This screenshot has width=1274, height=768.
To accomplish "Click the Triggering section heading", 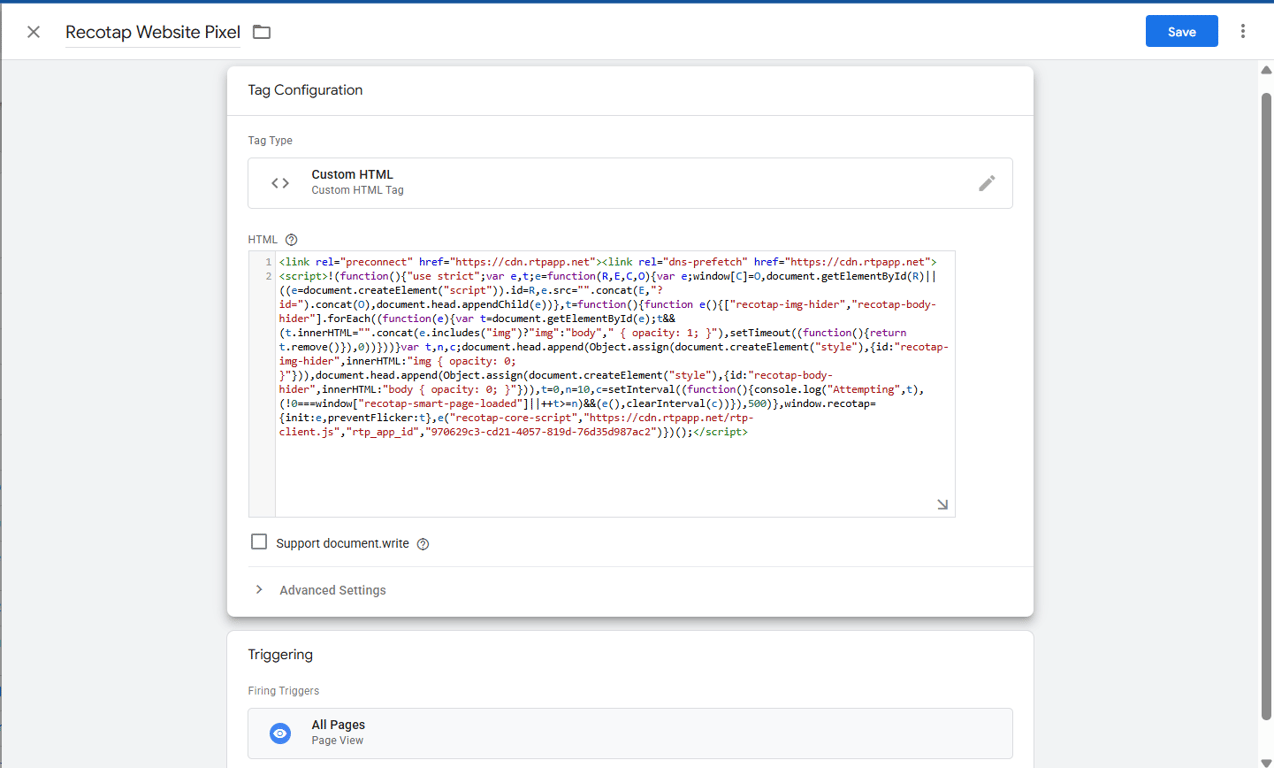I will 280,655.
